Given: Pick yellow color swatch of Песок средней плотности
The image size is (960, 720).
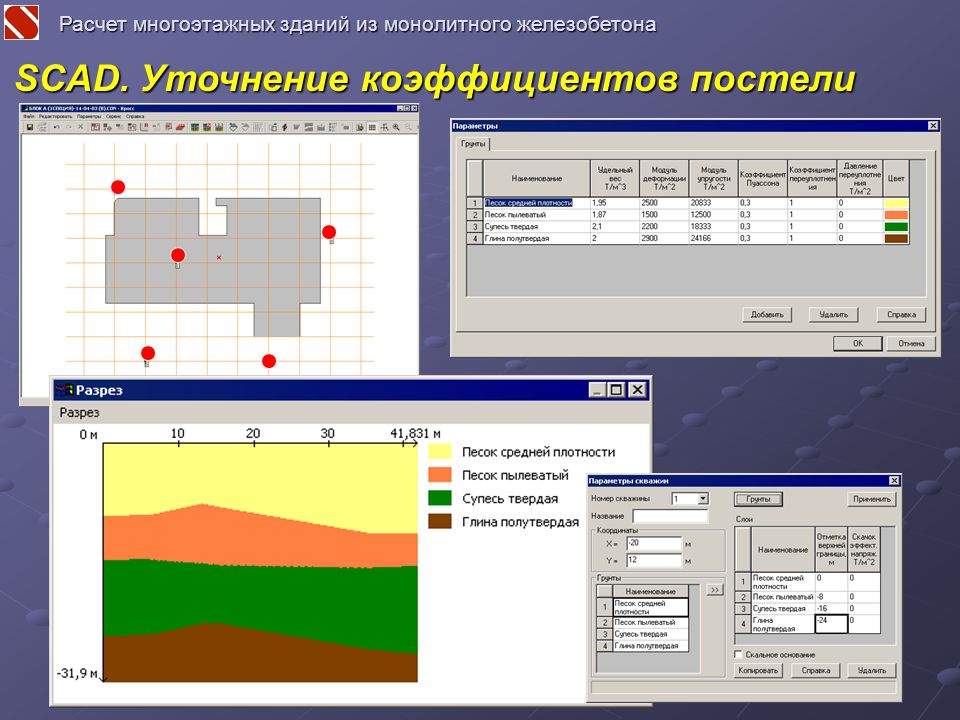Looking at the screenshot, I should pos(896,203).
